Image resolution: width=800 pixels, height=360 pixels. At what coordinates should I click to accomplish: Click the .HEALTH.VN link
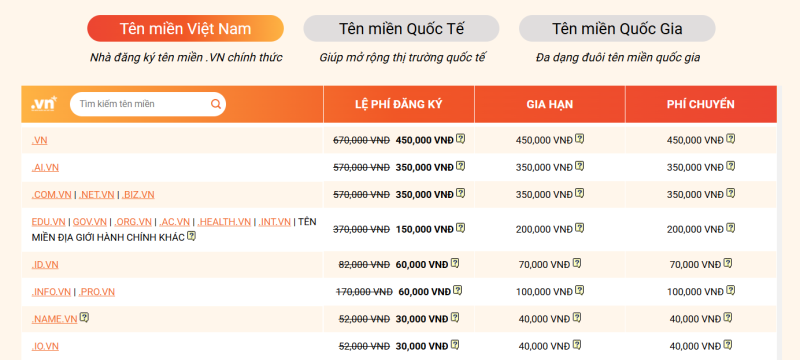coord(224,222)
